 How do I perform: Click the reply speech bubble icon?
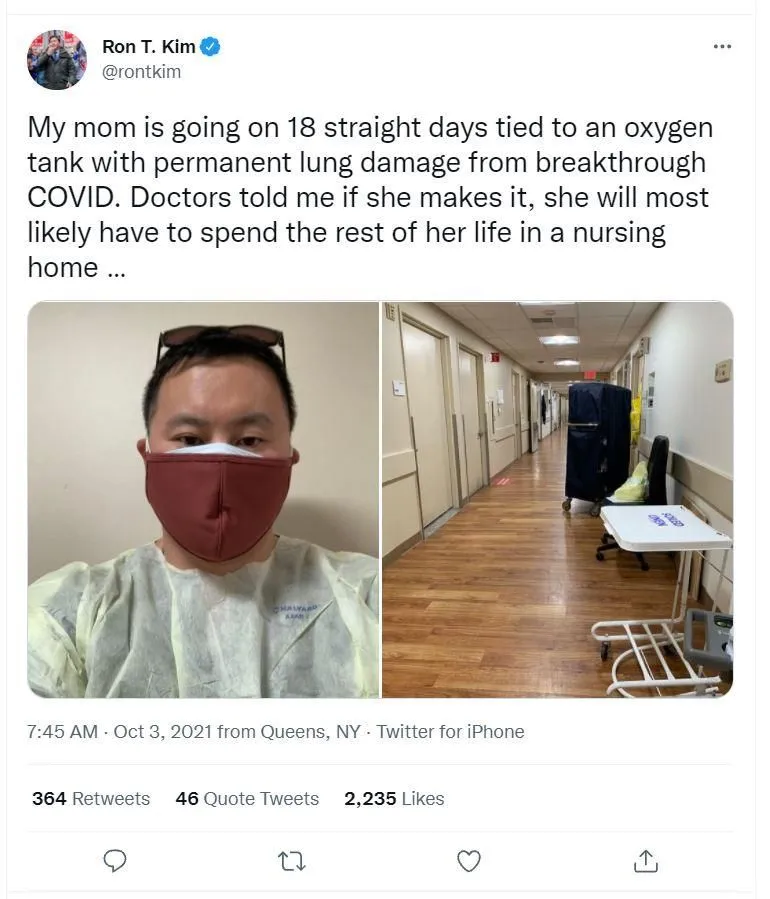115,861
